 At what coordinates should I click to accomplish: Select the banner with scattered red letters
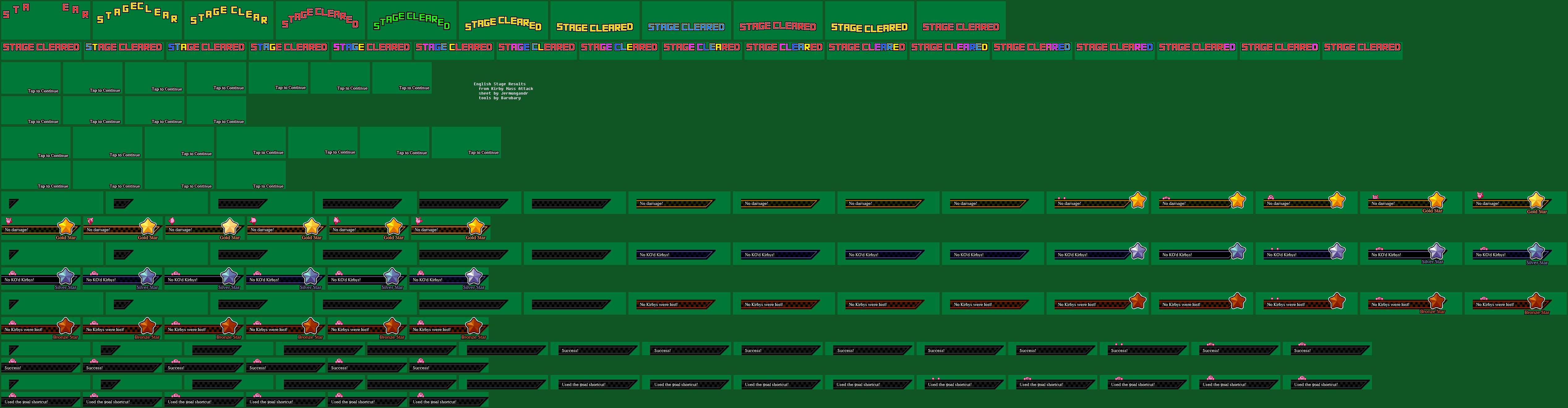pos(46,20)
